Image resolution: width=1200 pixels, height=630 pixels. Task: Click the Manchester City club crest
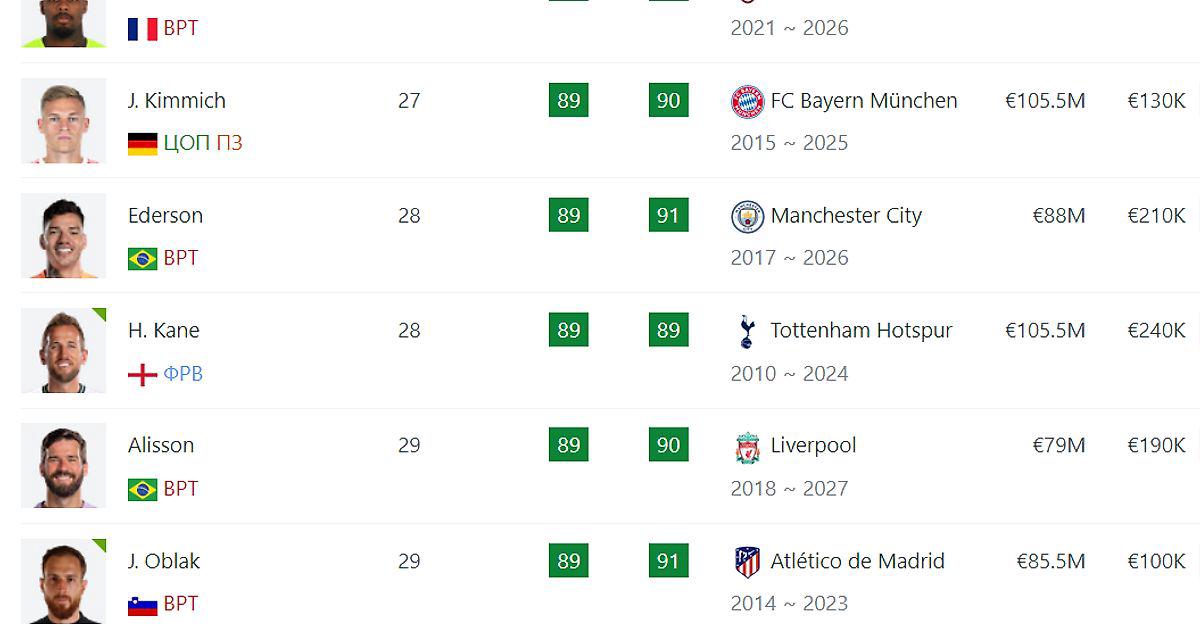[747, 217]
